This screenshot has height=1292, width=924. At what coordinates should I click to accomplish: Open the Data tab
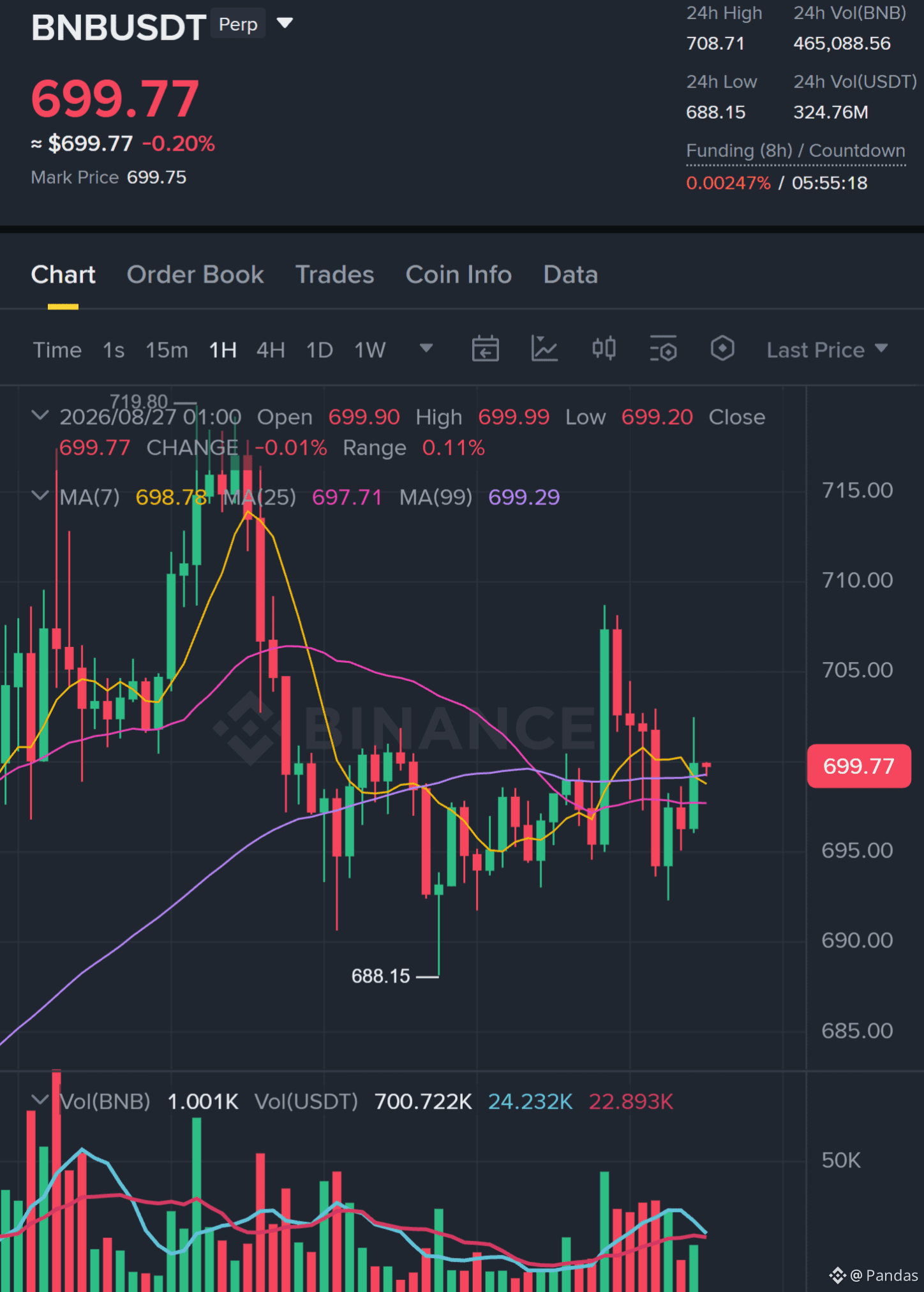(x=570, y=274)
